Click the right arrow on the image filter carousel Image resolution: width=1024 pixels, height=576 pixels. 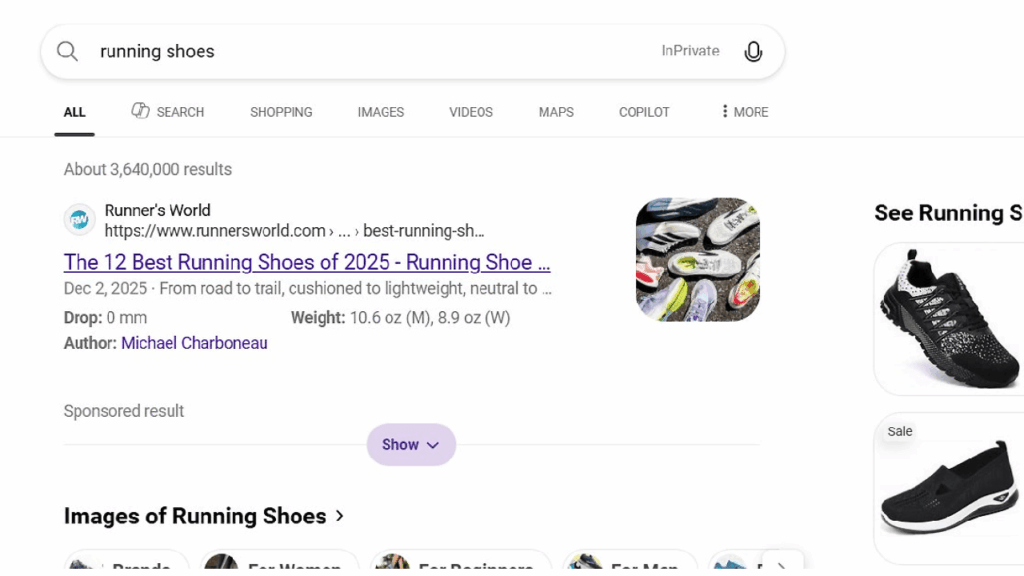tap(783, 565)
